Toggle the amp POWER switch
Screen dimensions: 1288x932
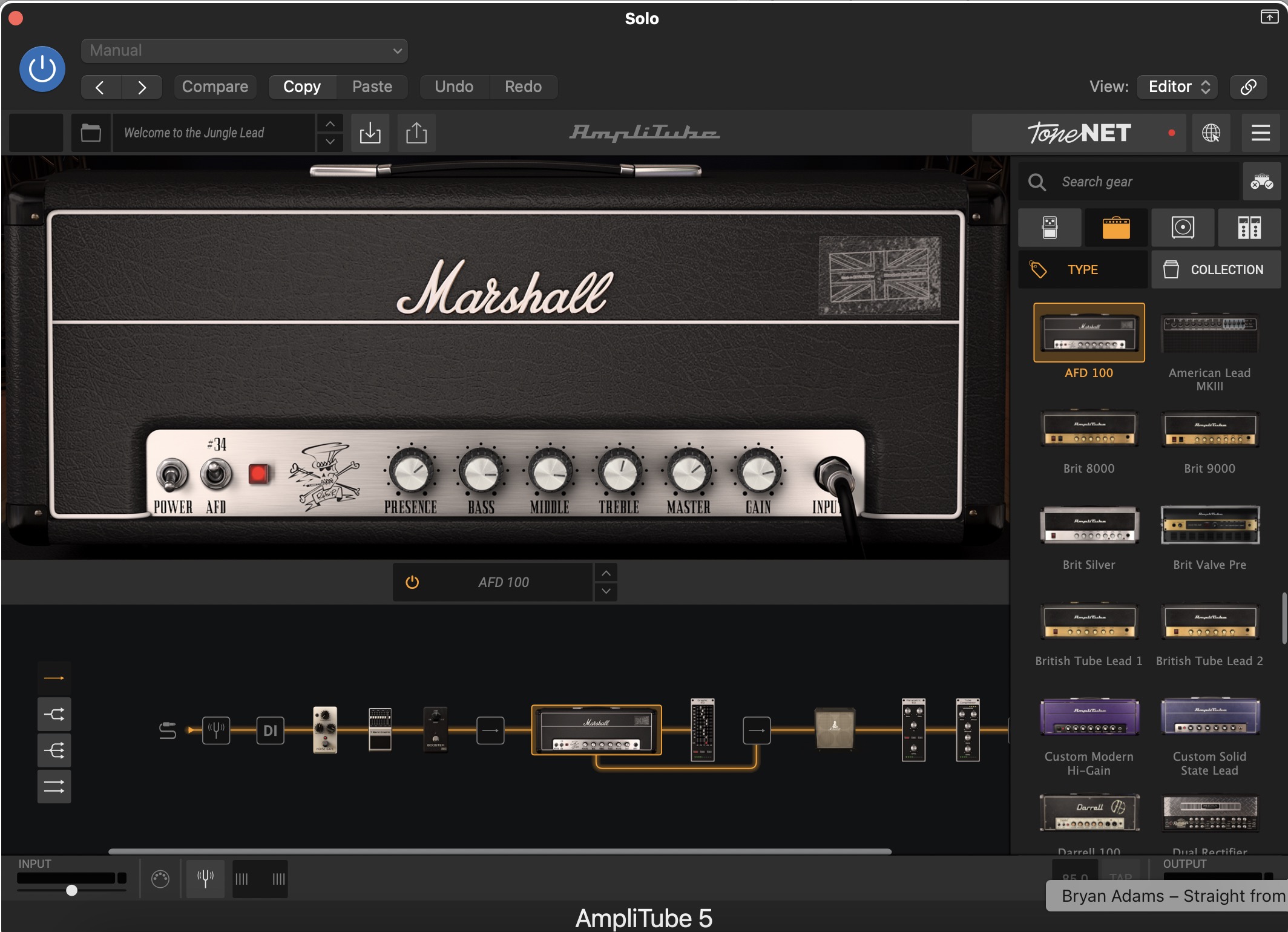172,475
